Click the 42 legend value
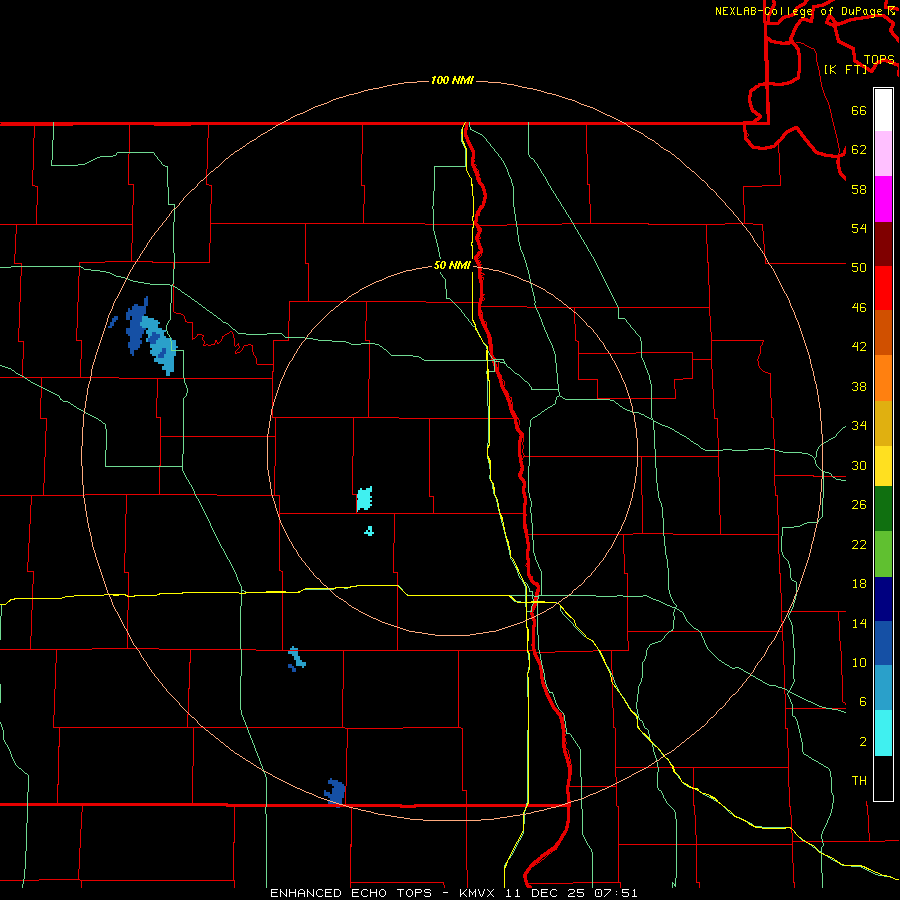This screenshot has width=900, height=900. pos(859,347)
